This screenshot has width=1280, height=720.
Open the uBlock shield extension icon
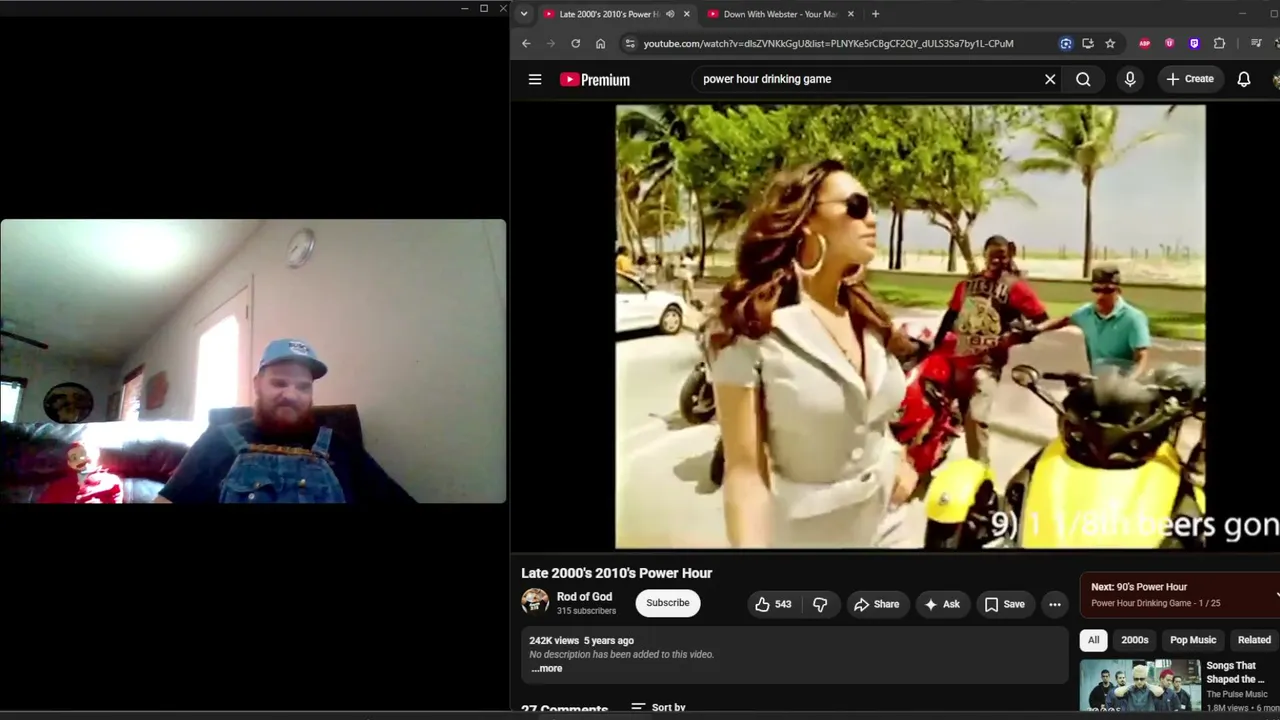pyautogui.click(x=1169, y=43)
